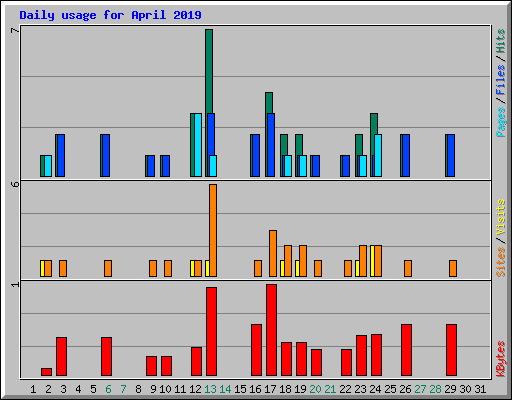This screenshot has width=512, height=400.
Task: Click the orange 'Sites' legend label
Action: [500, 262]
